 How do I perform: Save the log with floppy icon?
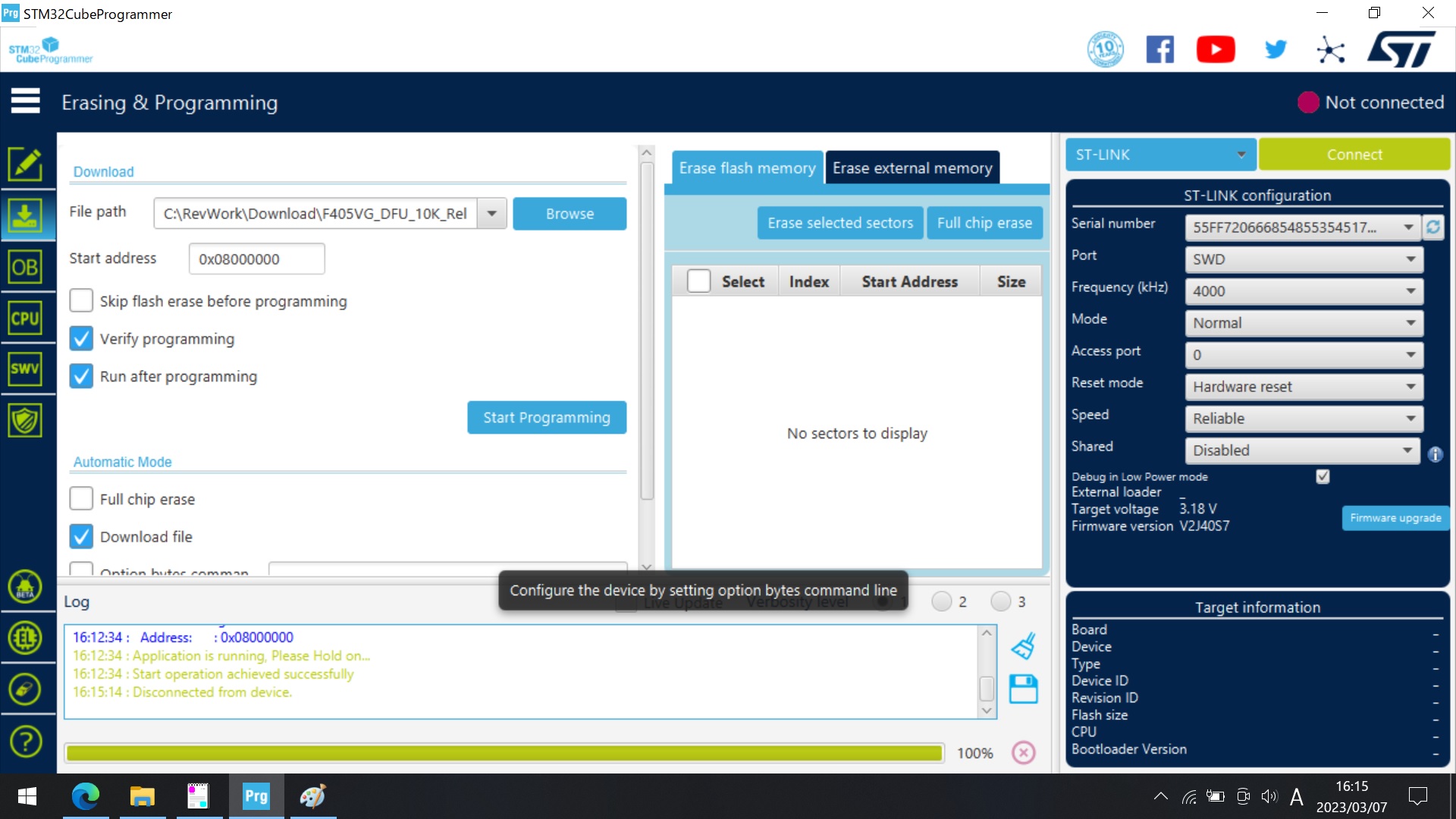(x=1023, y=689)
